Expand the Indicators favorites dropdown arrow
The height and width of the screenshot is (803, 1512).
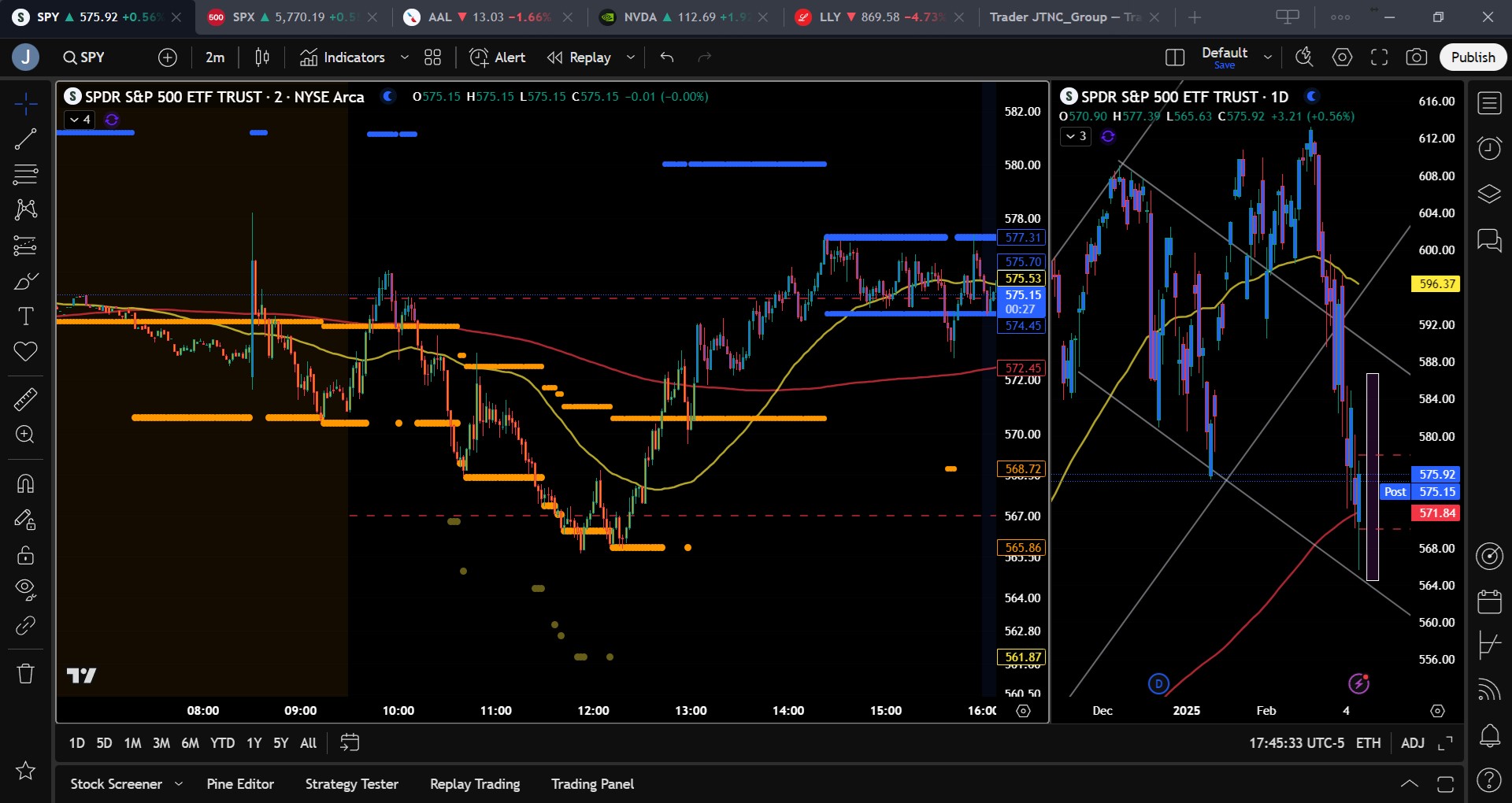coord(405,57)
